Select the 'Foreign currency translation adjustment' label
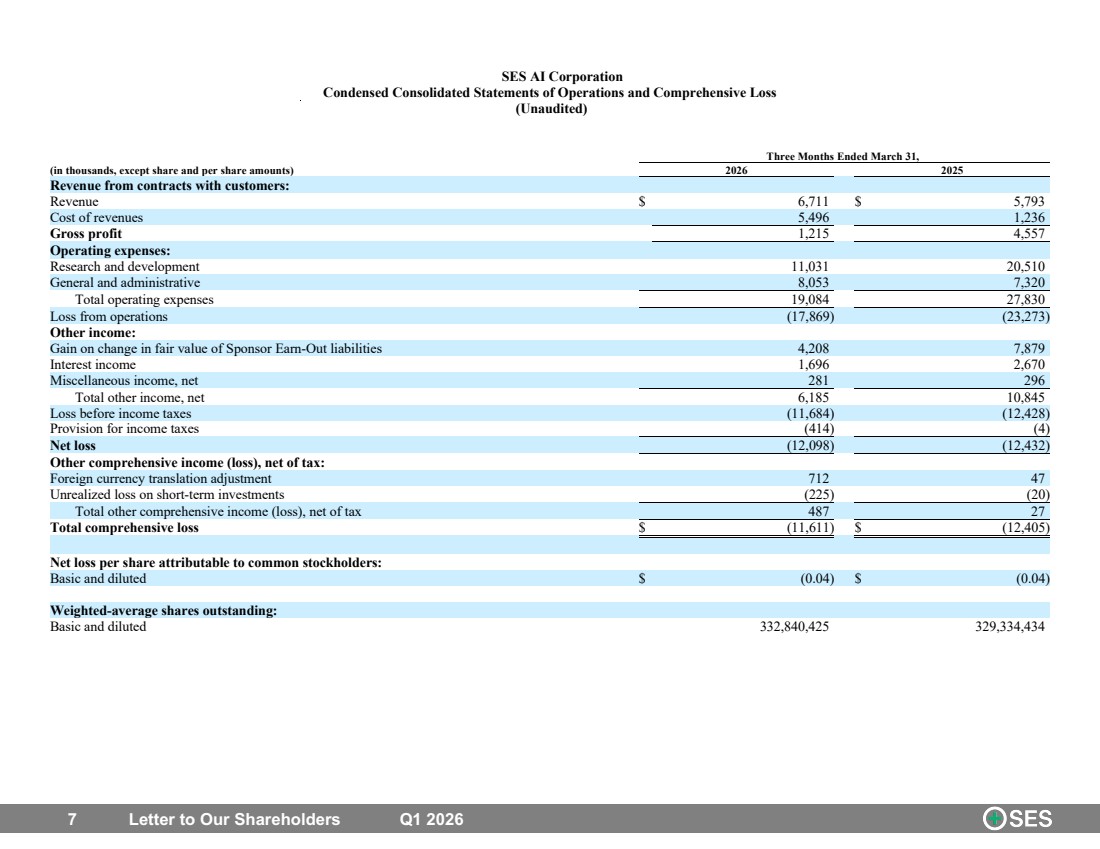 pos(161,479)
